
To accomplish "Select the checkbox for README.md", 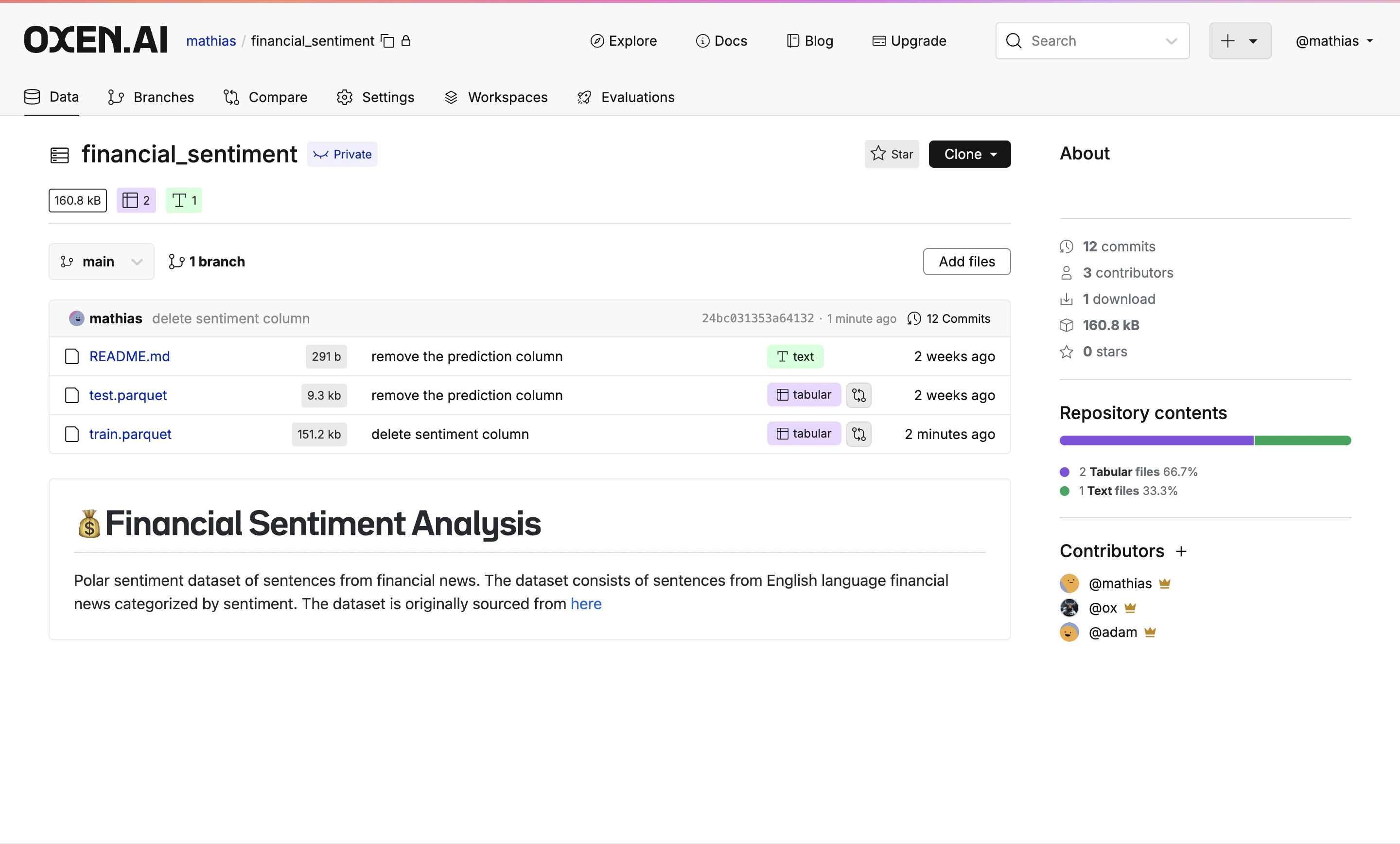I will tap(71, 356).
